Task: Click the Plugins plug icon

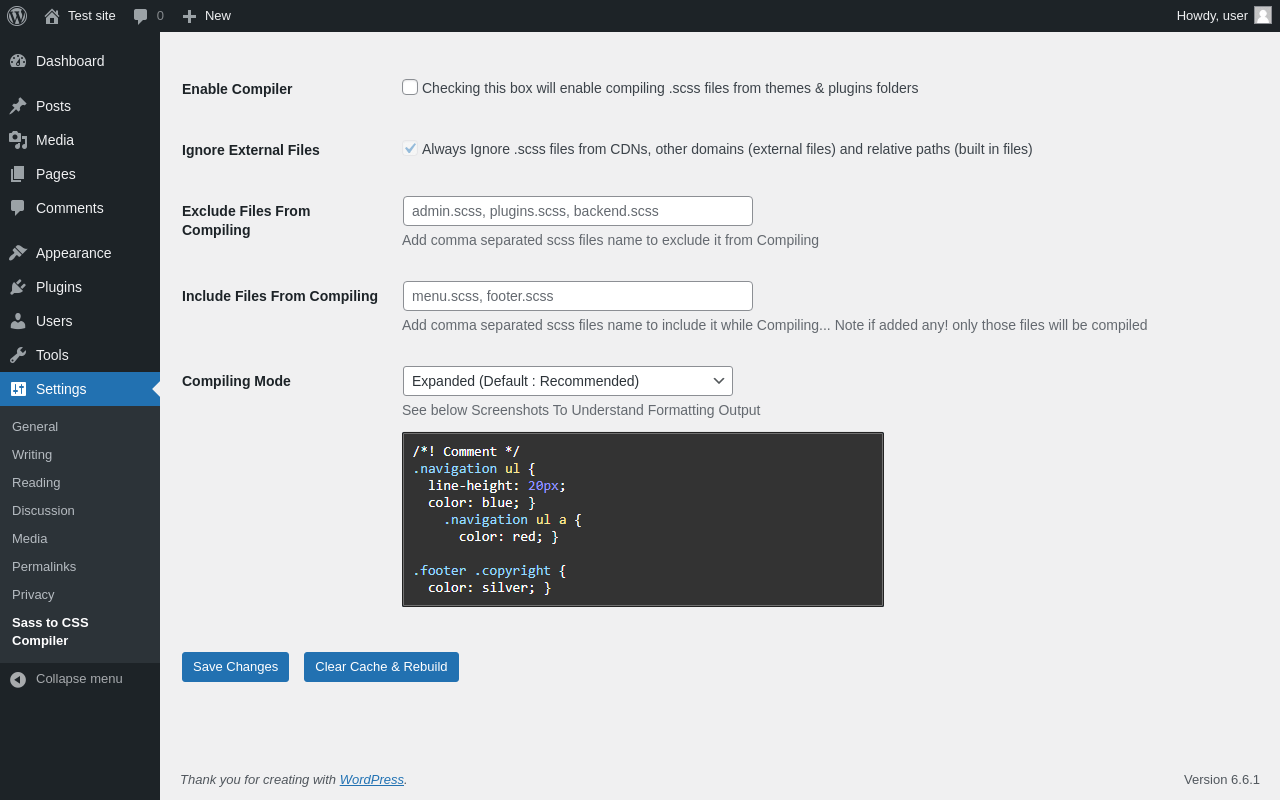Action: click(x=18, y=287)
